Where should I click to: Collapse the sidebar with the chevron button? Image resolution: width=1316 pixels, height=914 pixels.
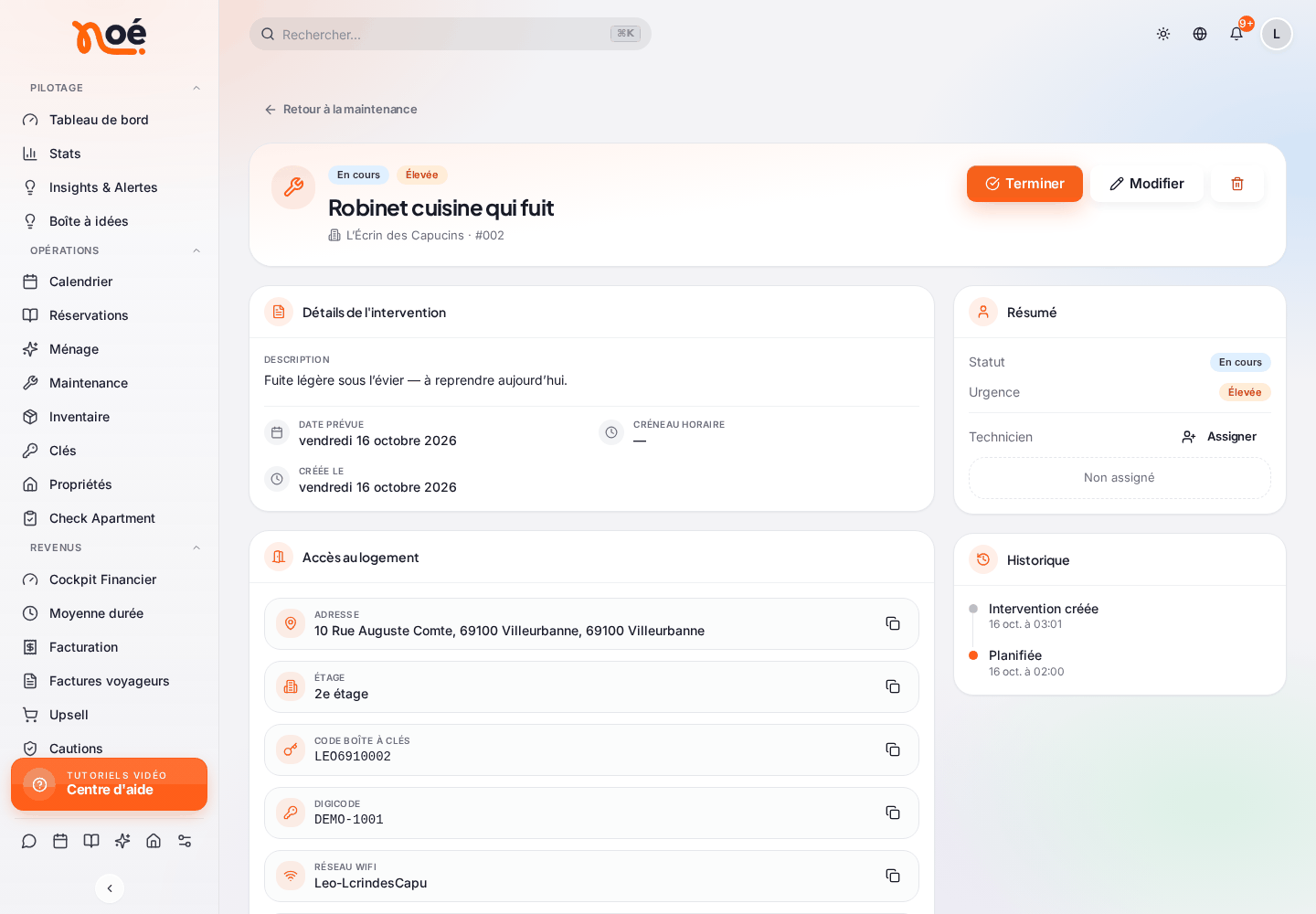pos(110,888)
